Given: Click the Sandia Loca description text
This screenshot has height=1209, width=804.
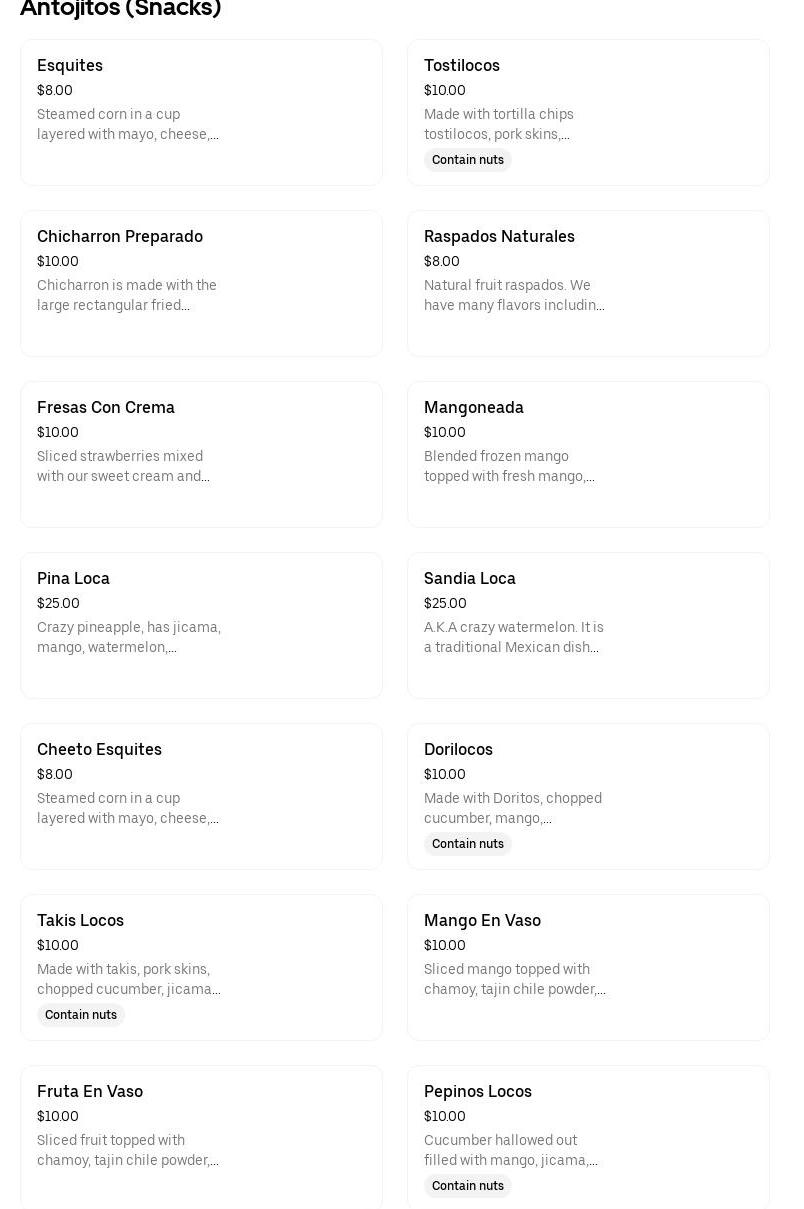Looking at the screenshot, I should click(514, 637).
